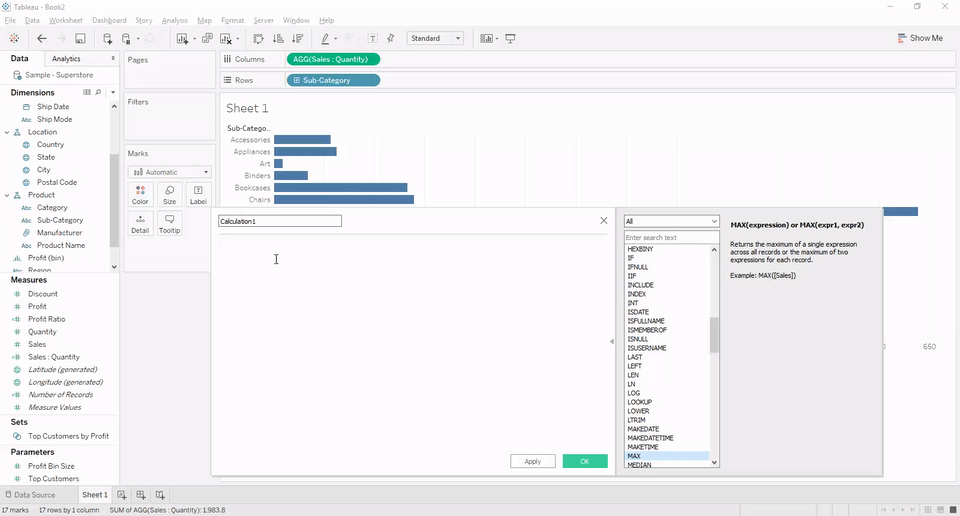The height and width of the screenshot is (516, 960).
Task: Add a new worksheet from bottom tabs
Action: point(122,495)
